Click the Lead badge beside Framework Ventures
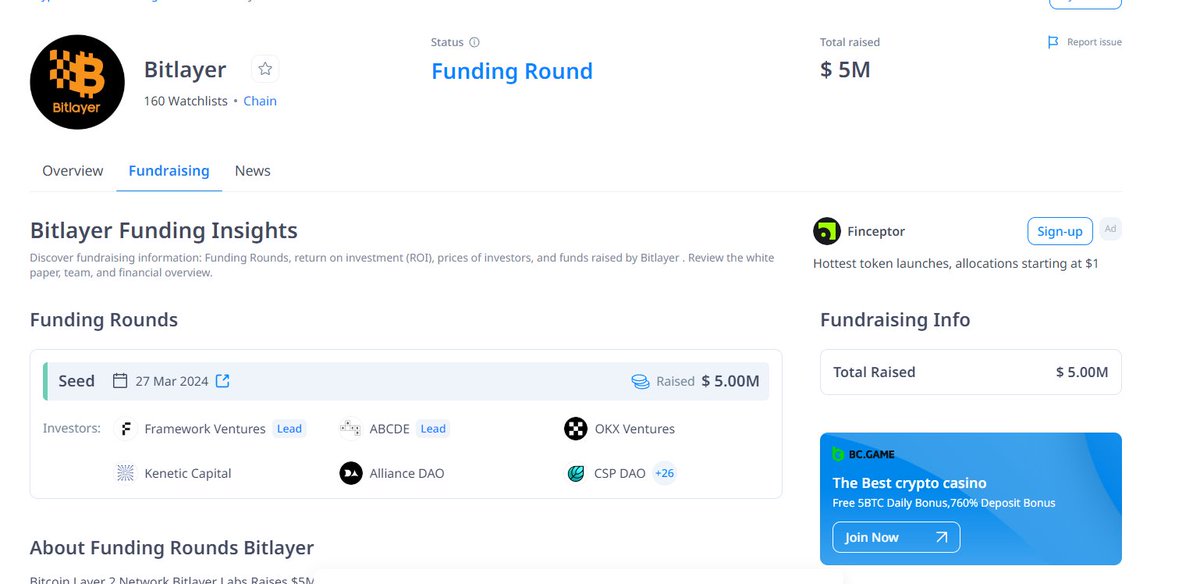1200x584 pixels. [289, 429]
